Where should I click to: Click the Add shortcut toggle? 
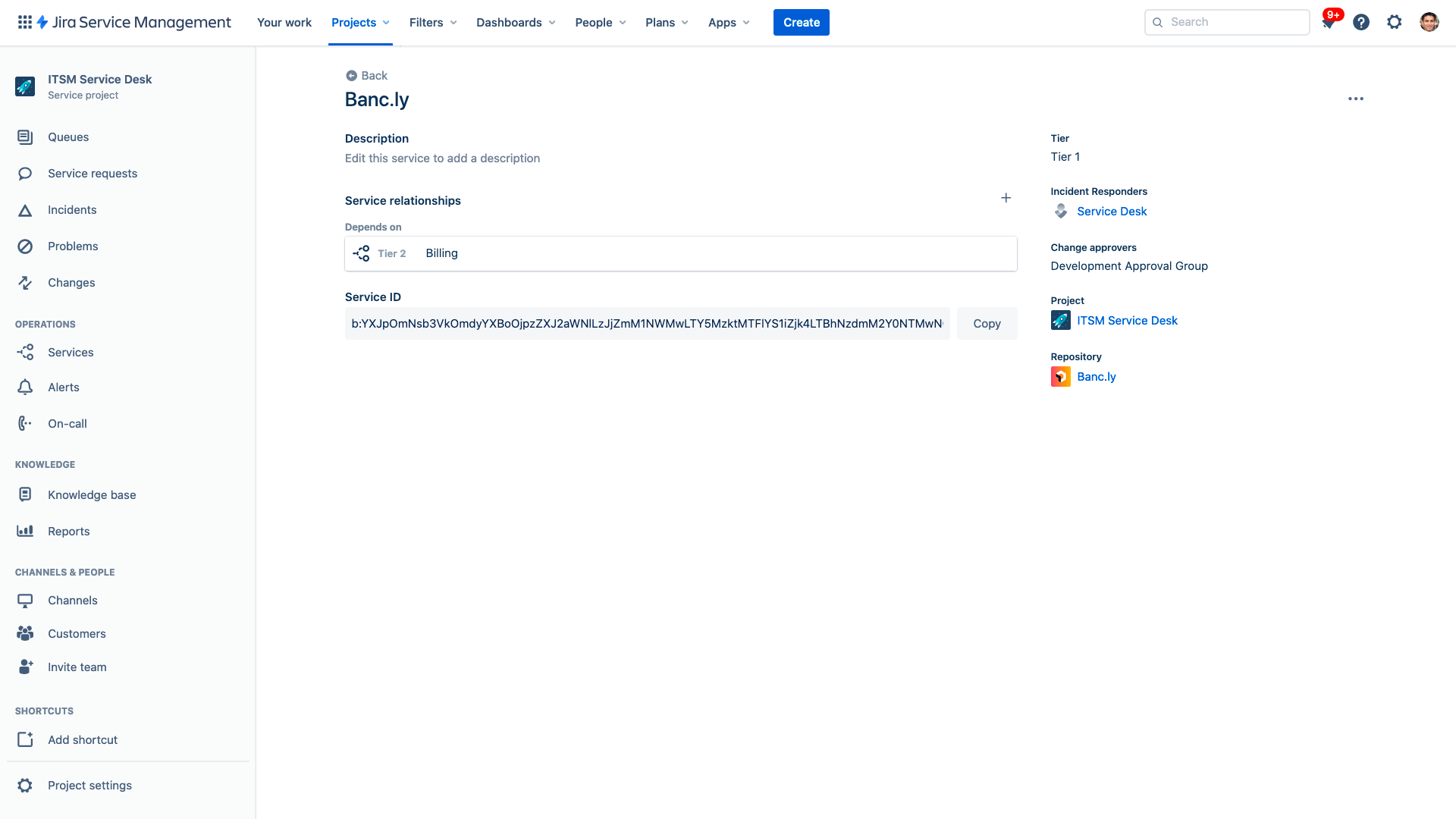click(x=82, y=740)
